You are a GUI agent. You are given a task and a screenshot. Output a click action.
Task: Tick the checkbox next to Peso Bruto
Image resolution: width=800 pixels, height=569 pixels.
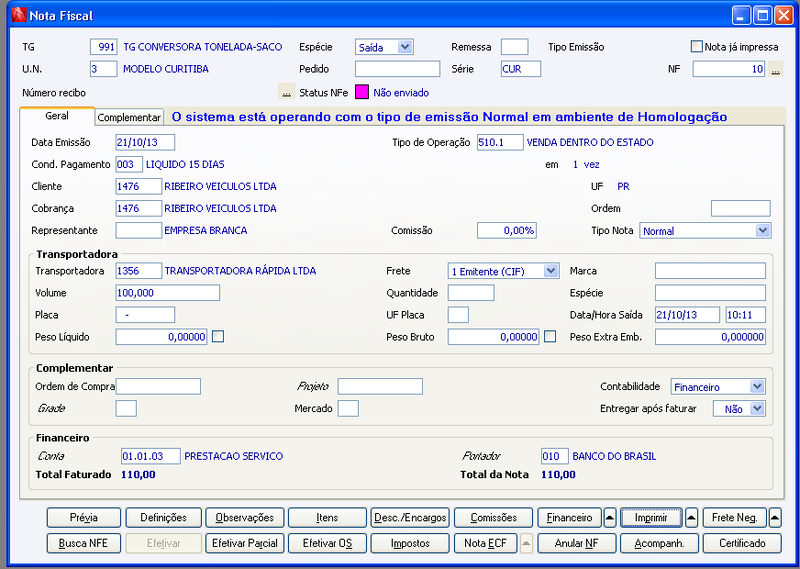pyautogui.click(x=550, y=336)
